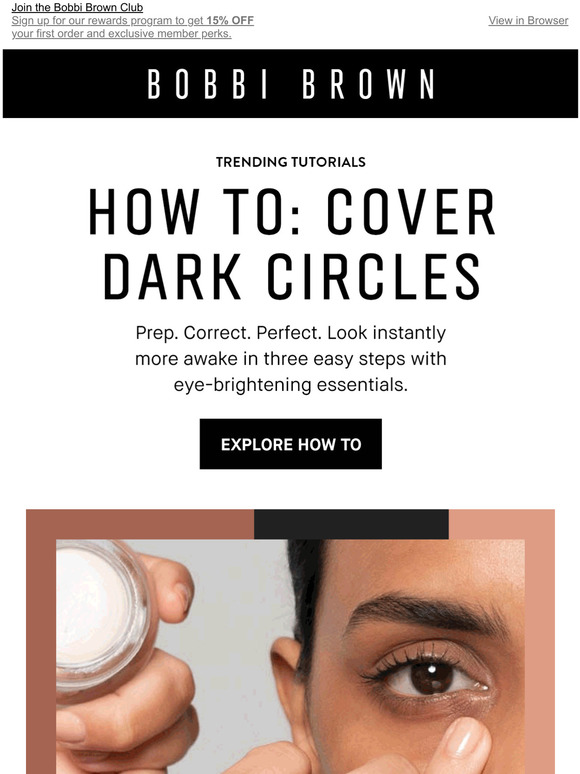
Task: Click the model's eye in the tutorial image
Action: [x=428, y=675]
